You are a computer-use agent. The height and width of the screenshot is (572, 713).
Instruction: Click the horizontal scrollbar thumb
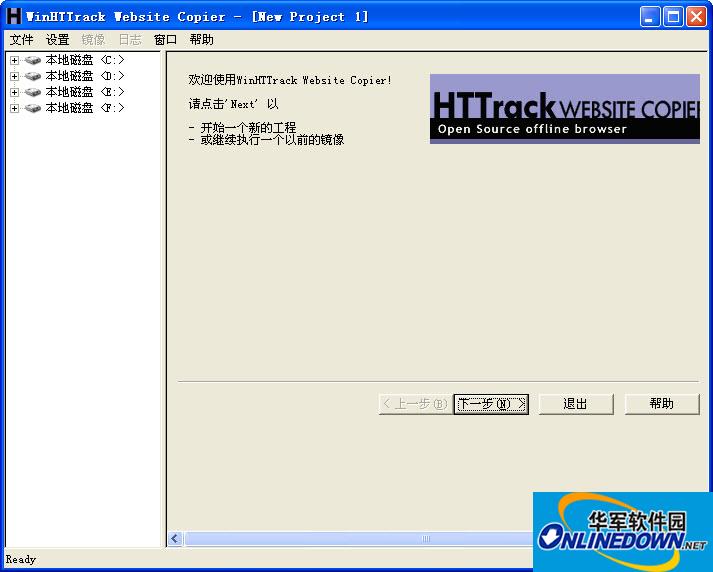359,539
